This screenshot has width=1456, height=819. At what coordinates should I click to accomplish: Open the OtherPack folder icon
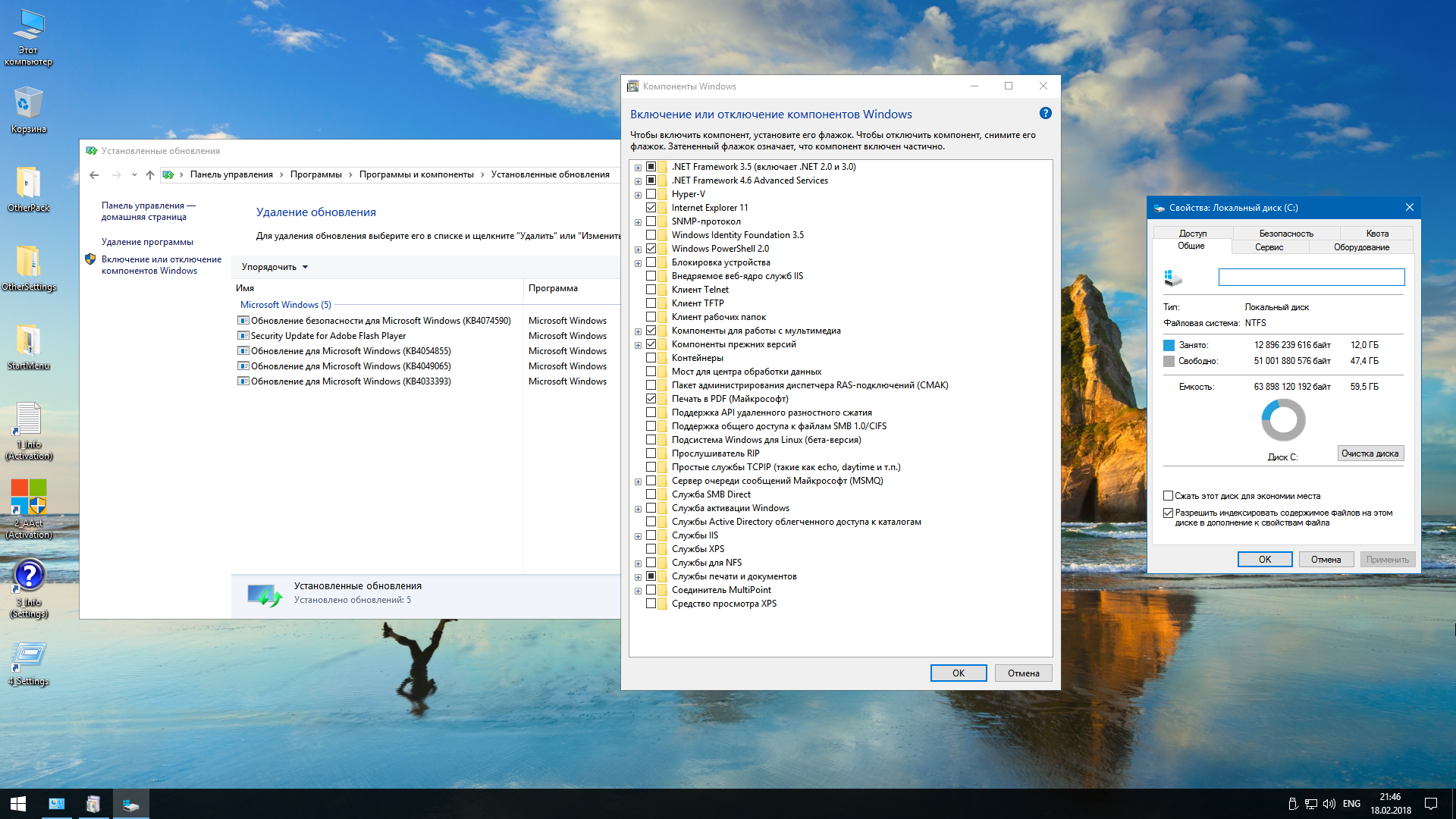tap(28, 184)
